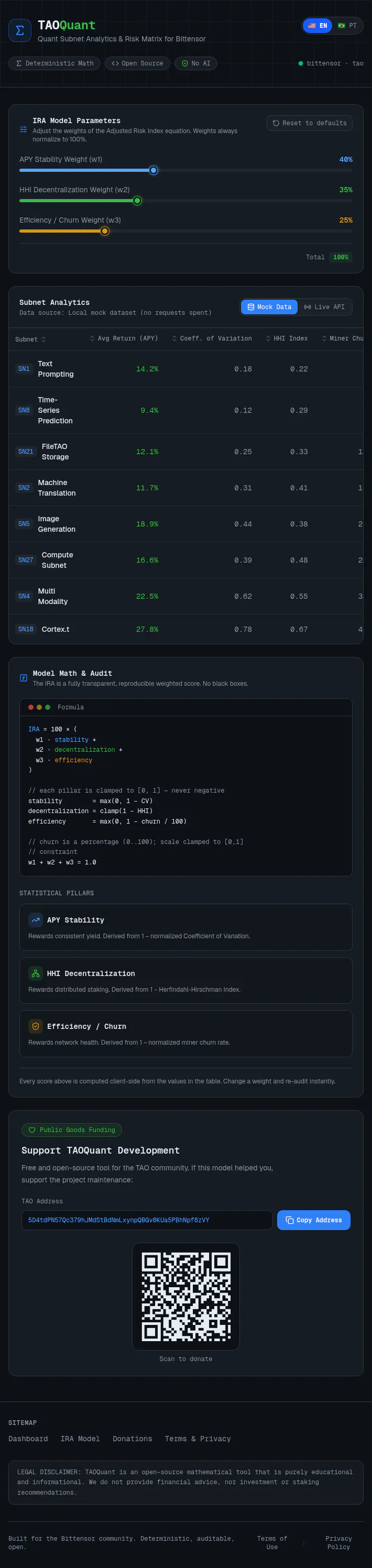Switch language to PT
Viewport: 372px width, 1568px height.
347,26
